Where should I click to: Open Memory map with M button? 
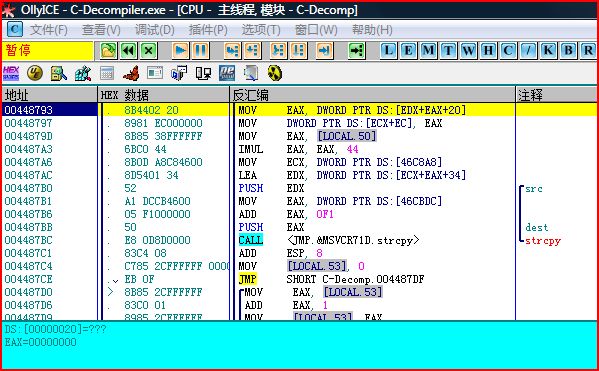click(428, 50)
